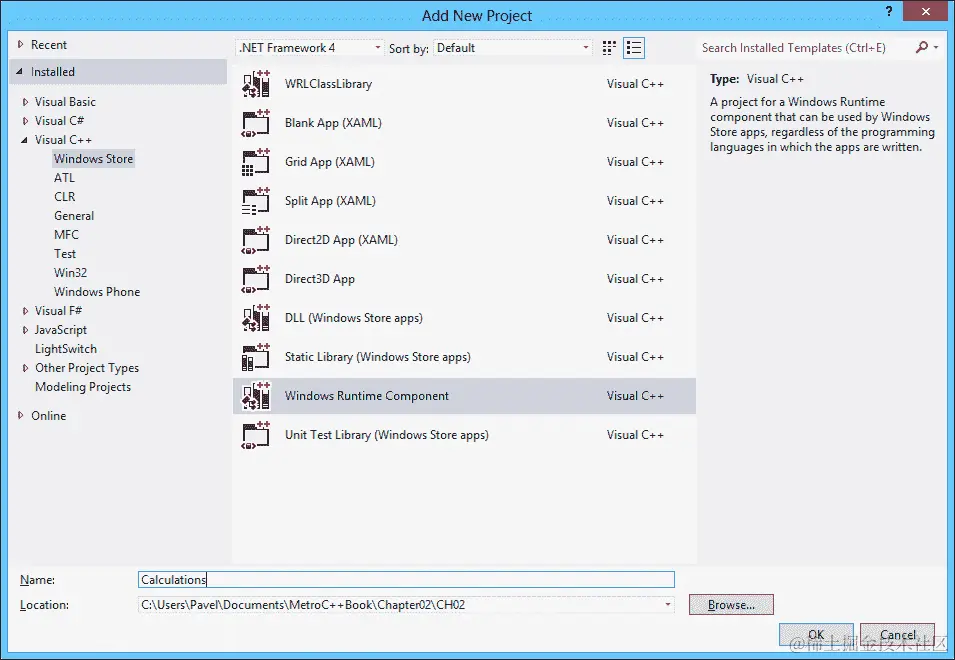Select the Win32 category
This screenshot has width=955, height=660.
point(70,272)
